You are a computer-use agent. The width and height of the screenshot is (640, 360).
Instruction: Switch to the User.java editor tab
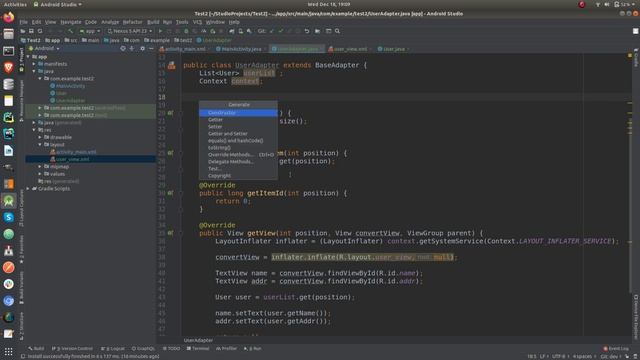click(393, 49)
